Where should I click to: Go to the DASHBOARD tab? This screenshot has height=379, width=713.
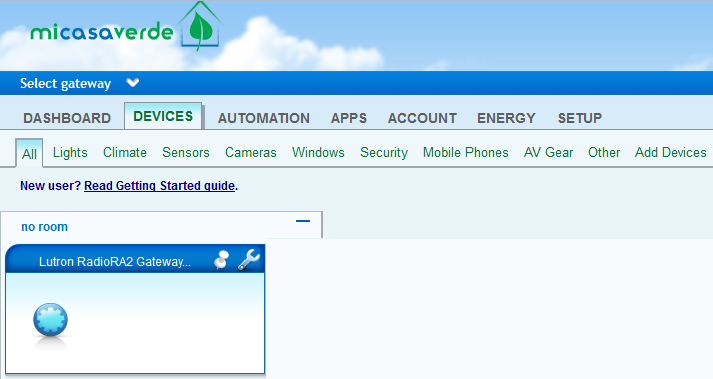[x=67, y=118]
